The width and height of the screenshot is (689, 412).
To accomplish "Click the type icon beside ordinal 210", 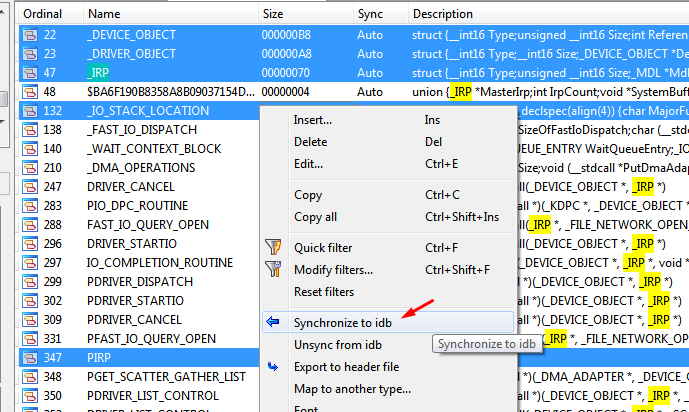I will point(32,167).
